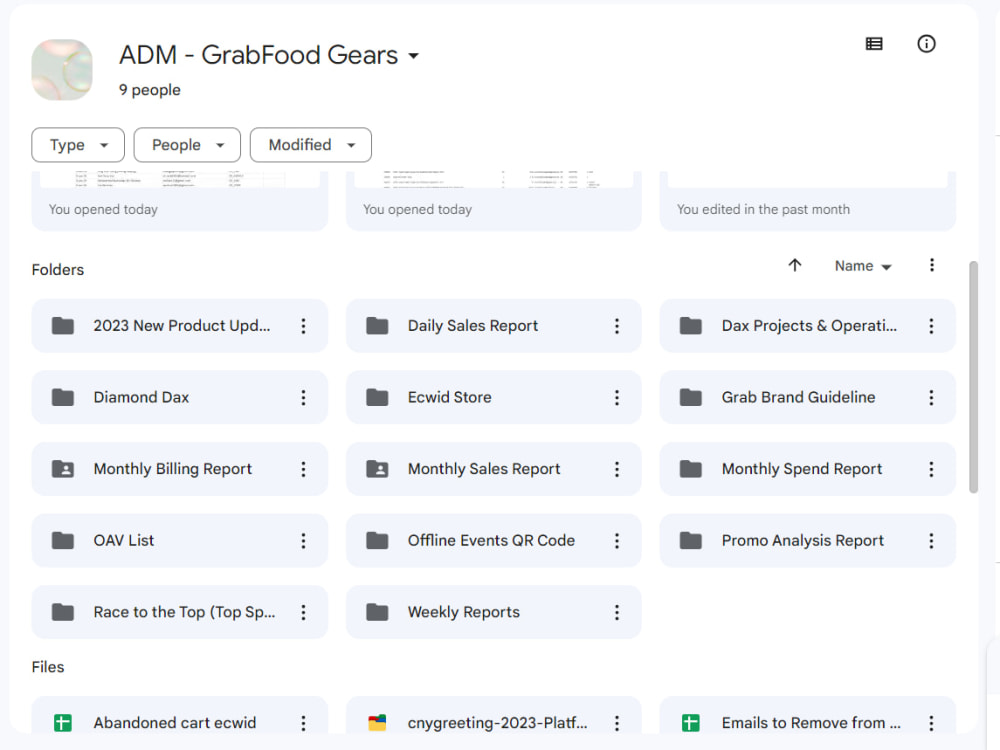Expand the Modified filter dropdown
Viewport: 1000px width, 750px height.
coord(311,145)
